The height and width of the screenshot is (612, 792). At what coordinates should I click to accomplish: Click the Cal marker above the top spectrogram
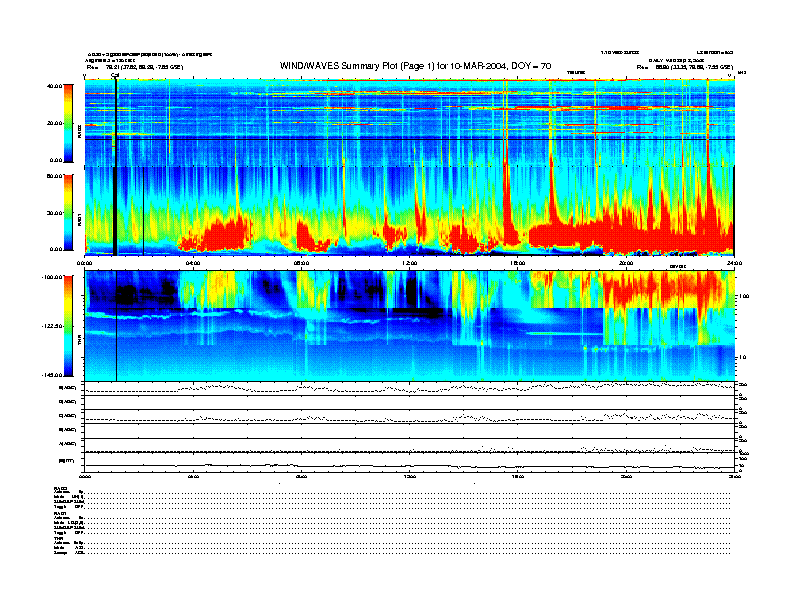[x=115, y=75]
